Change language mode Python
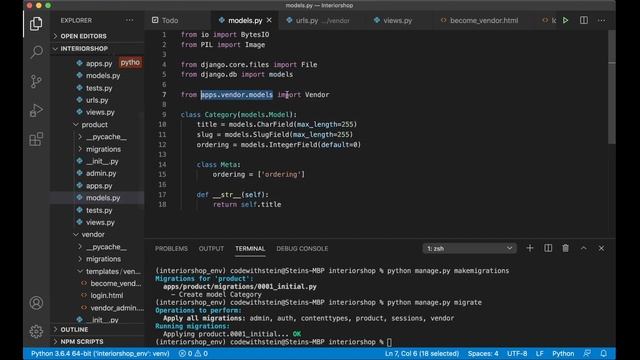640x360 pixels. coord(563,353)
